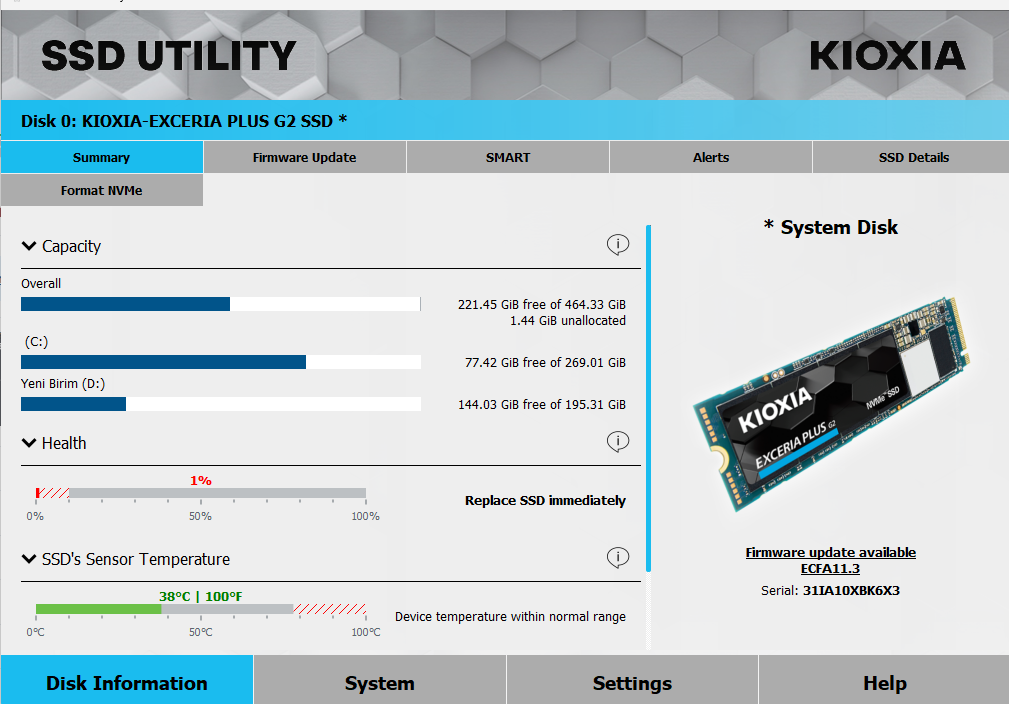Click the 'Device temperature within normal range' text

coord(510,616)
